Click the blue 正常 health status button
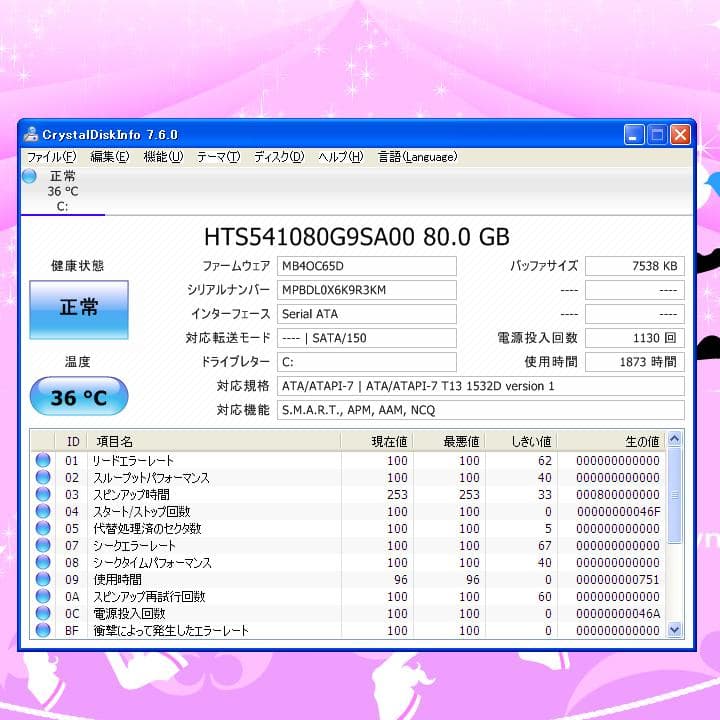Image resolution: width=720 pixels, height=720 pixels. (x=79, y=310)
